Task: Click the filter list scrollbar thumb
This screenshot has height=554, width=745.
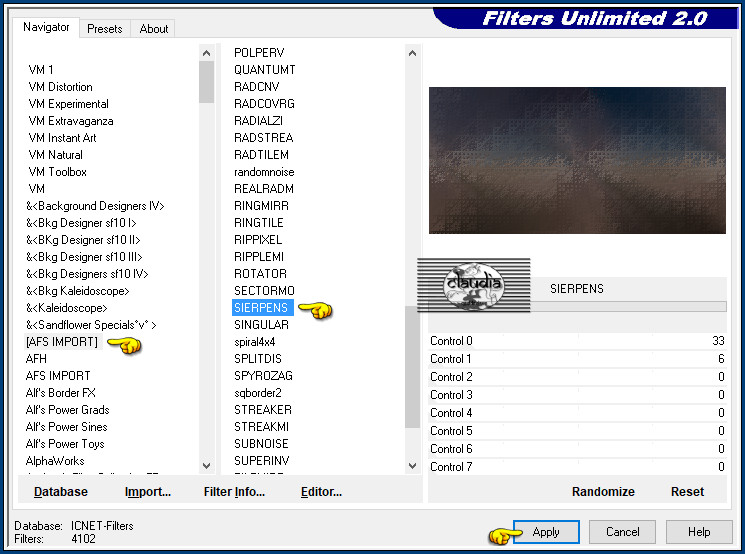Action: tap(412, 367)
